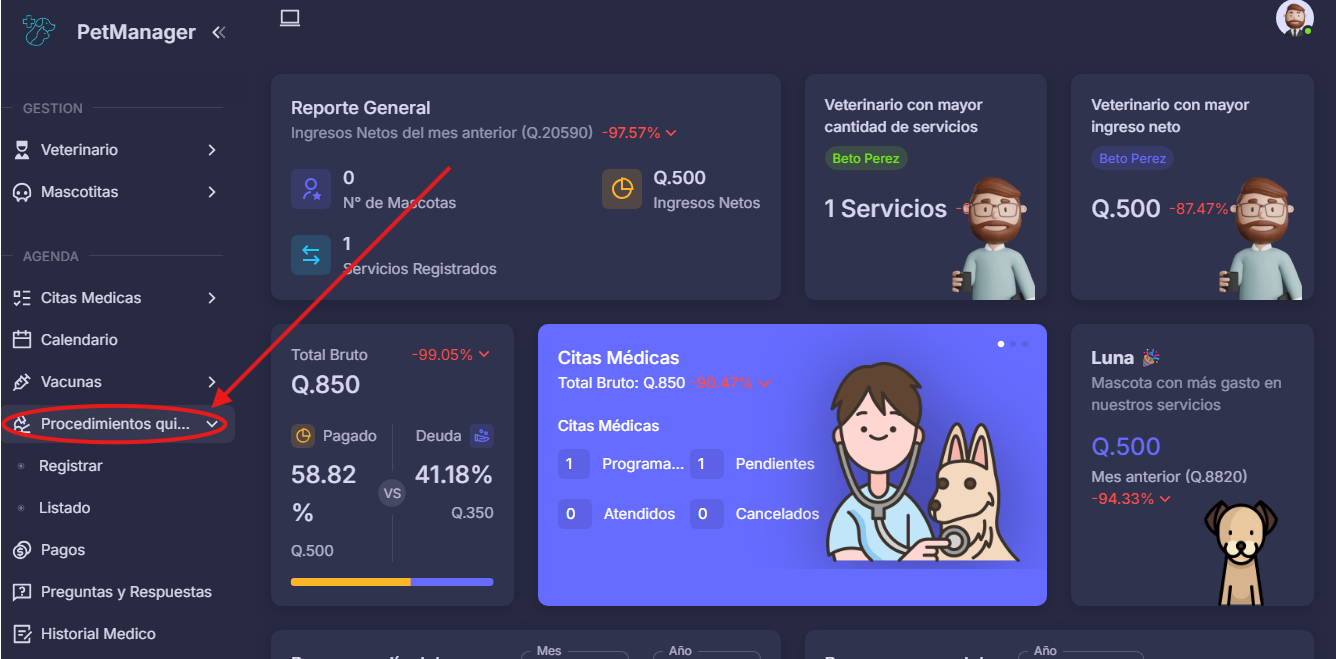Viewport: 1336px width, 659px height.
Task: Switch to the second carousel dot
Action: pos(1013,344)
